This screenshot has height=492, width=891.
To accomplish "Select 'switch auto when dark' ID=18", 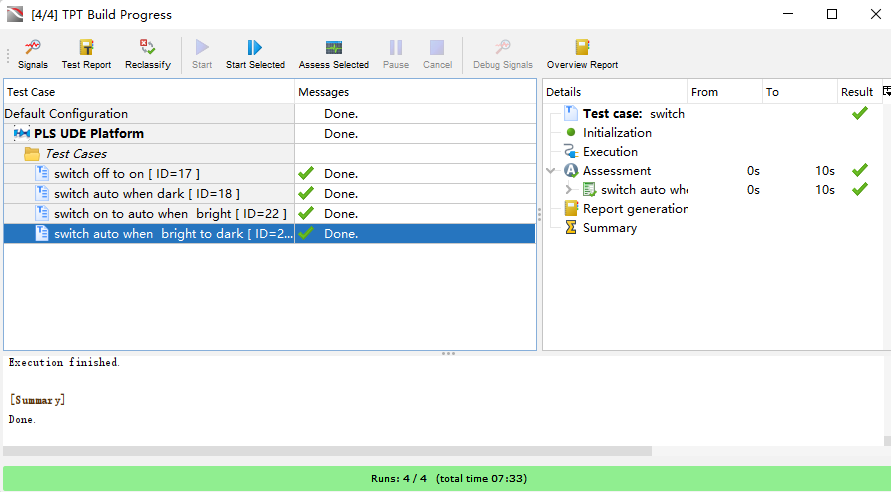I will point(146,194).
